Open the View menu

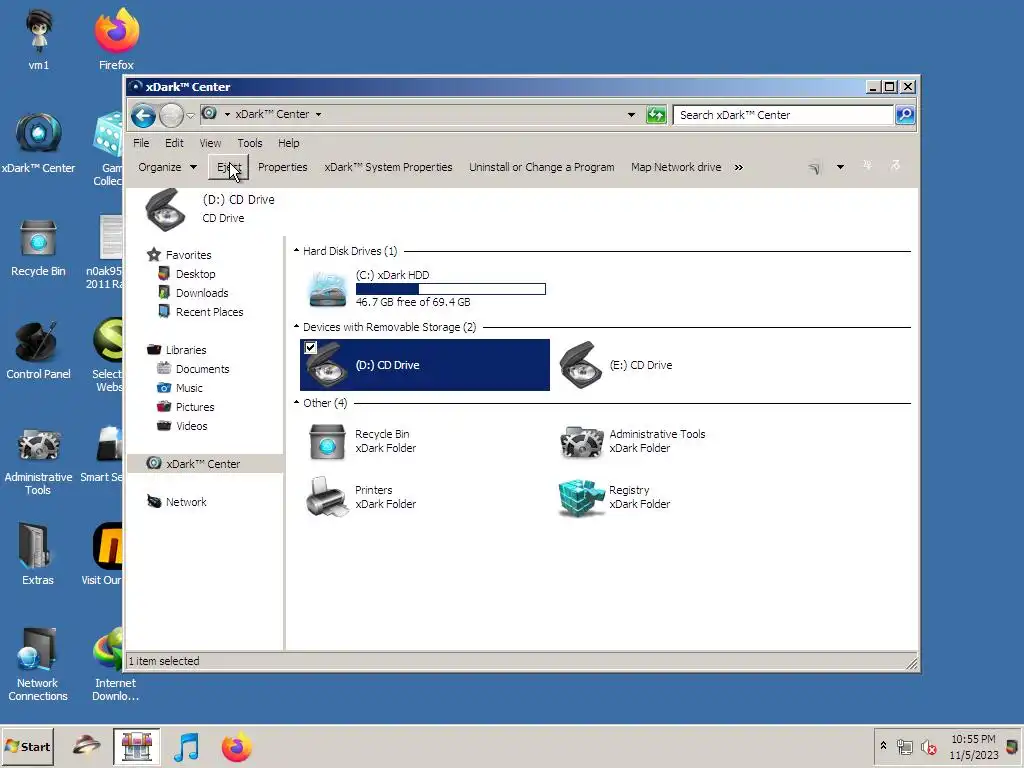(210, 143)
